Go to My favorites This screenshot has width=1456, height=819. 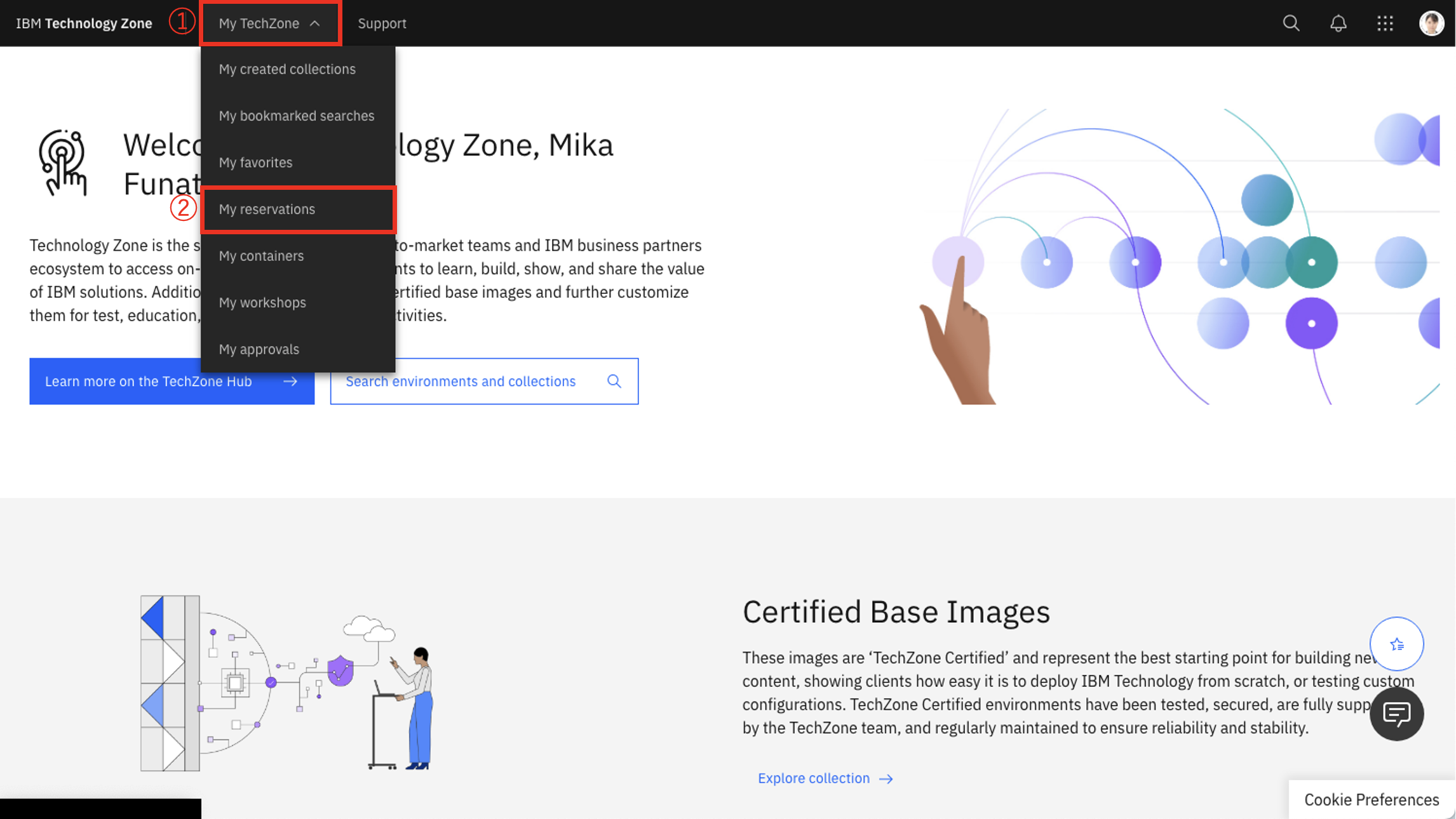[x=255, y=163]
